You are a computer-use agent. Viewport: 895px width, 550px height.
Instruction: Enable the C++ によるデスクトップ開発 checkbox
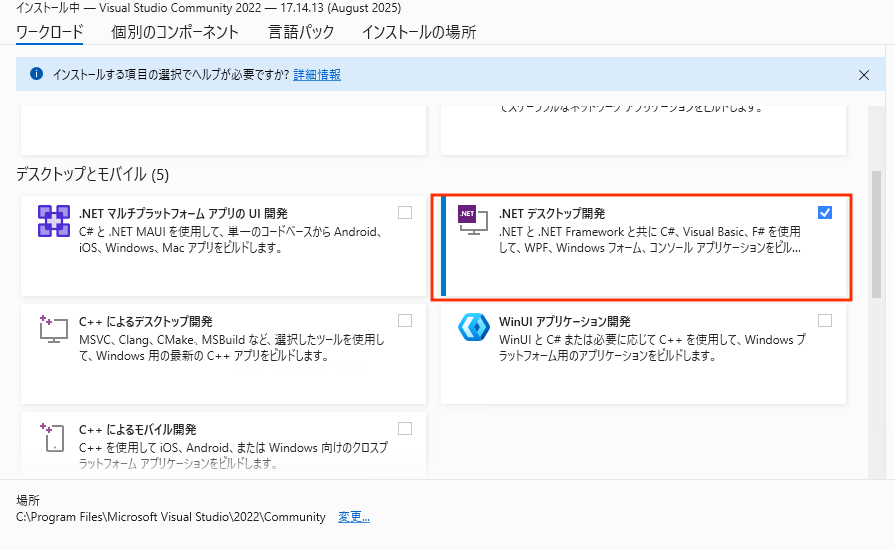click(405, 321)
